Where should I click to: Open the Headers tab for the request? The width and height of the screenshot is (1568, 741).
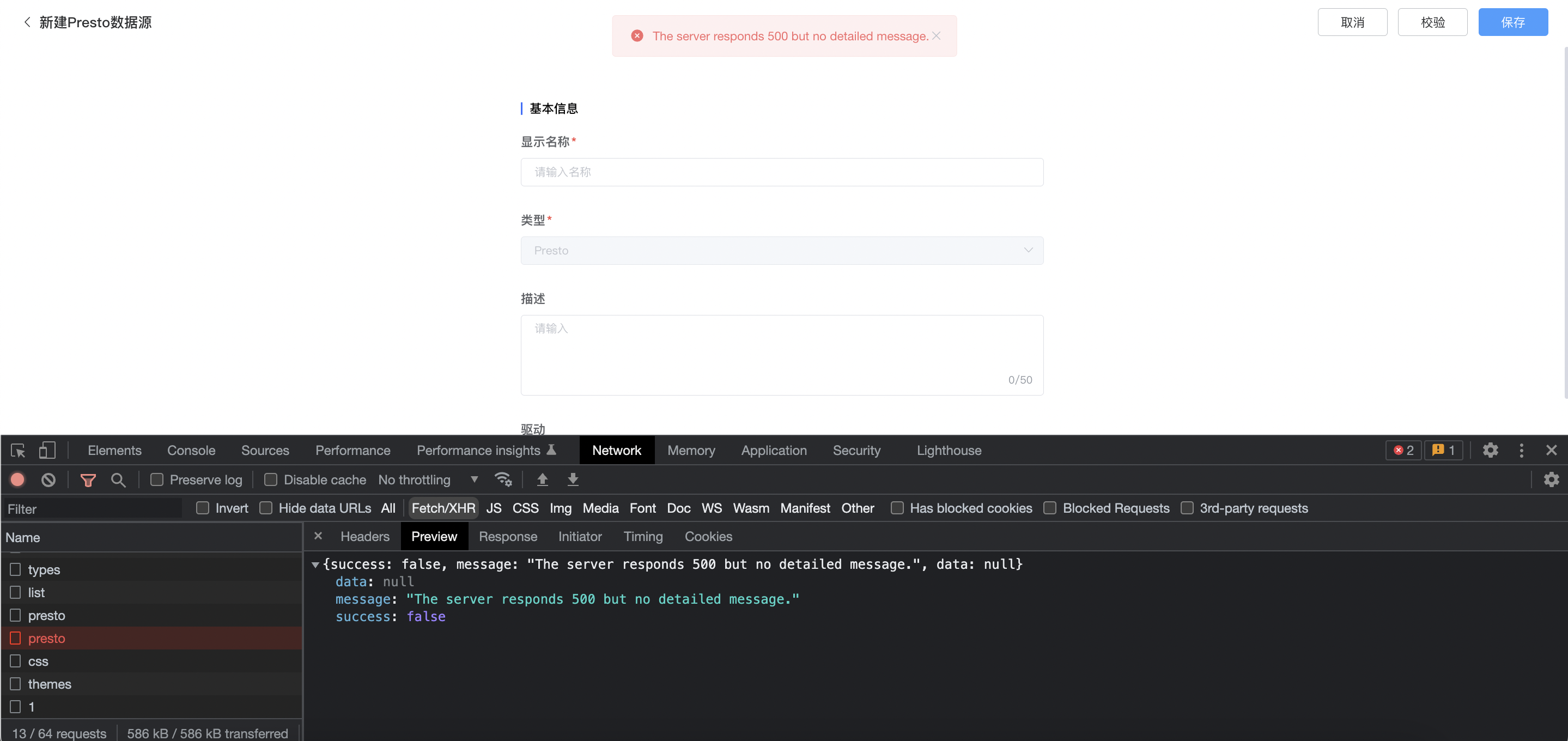point(364,537)
